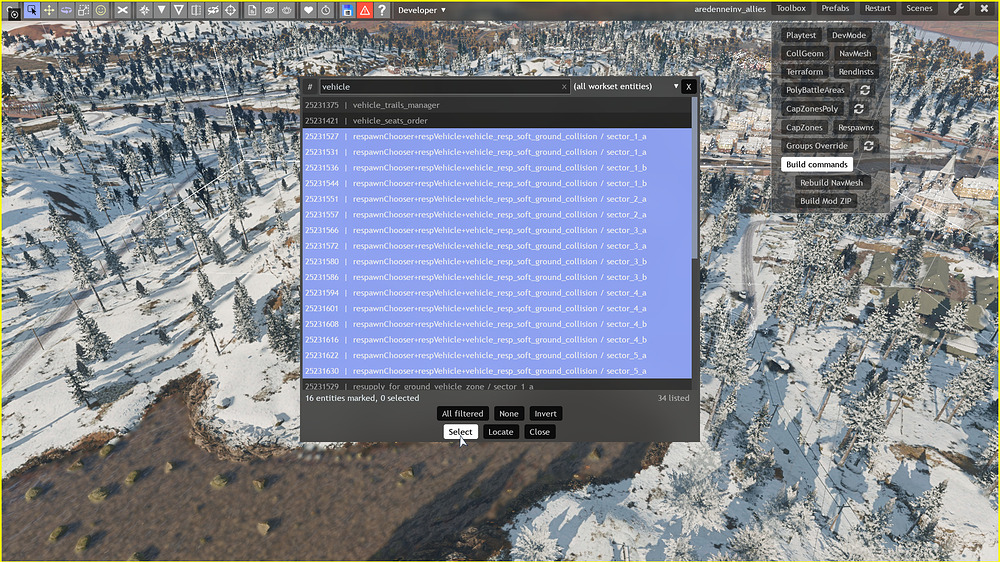This screenshot has height=562, width=1000.
Task: Toggle the CollGeom display button
Action: pyautogui.click(x=805, y=53)
